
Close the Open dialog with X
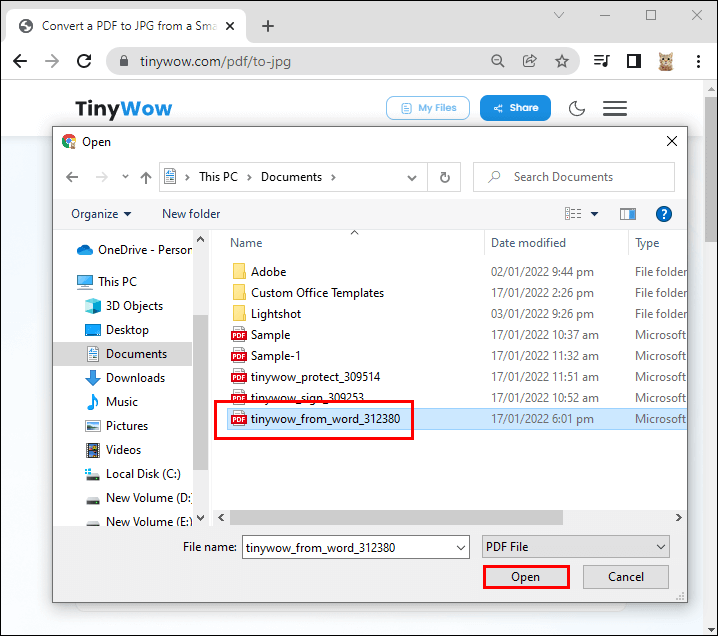672,141
